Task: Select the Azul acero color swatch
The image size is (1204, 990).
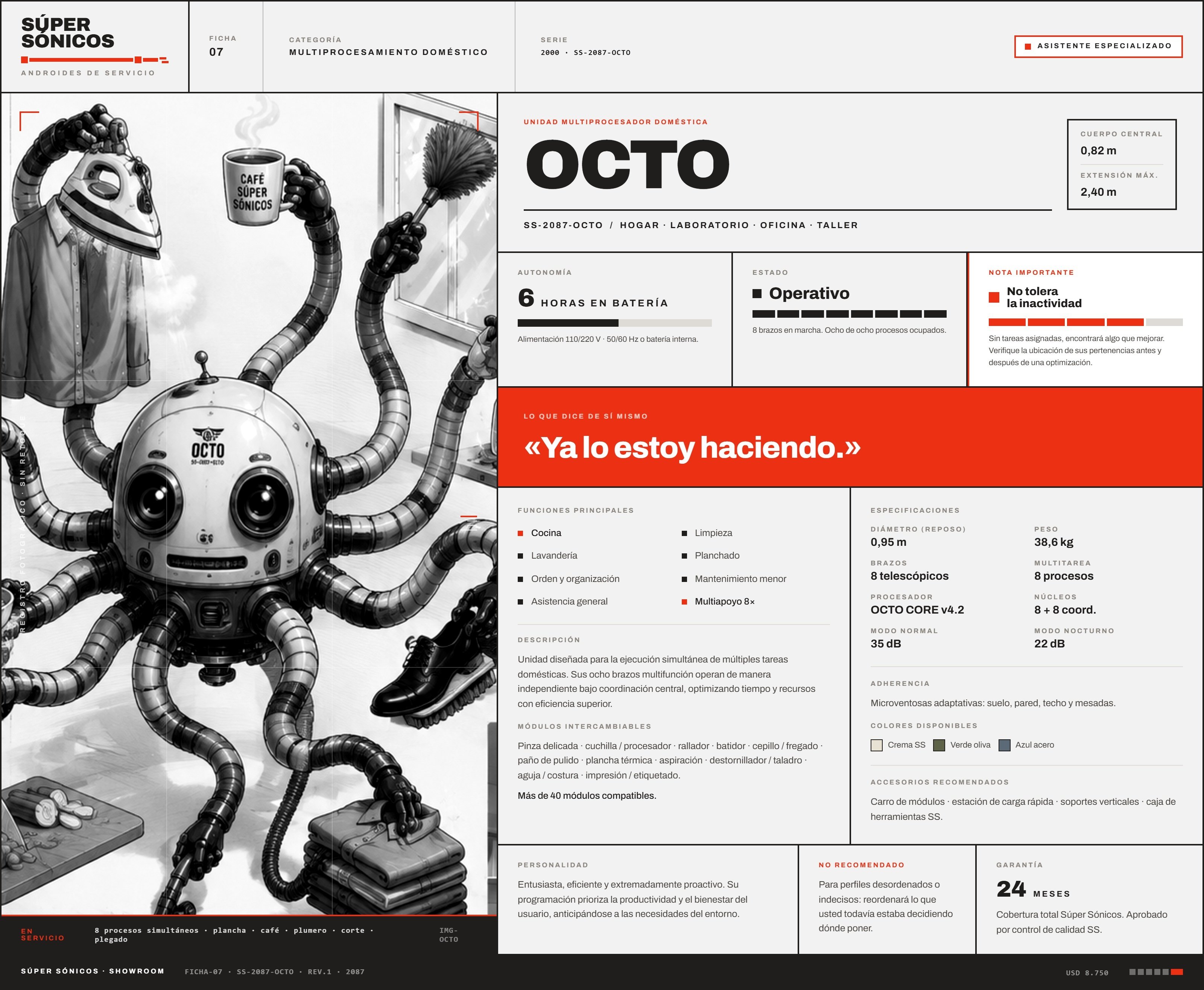Action: pyautogui.click(x=1005, y=745)
